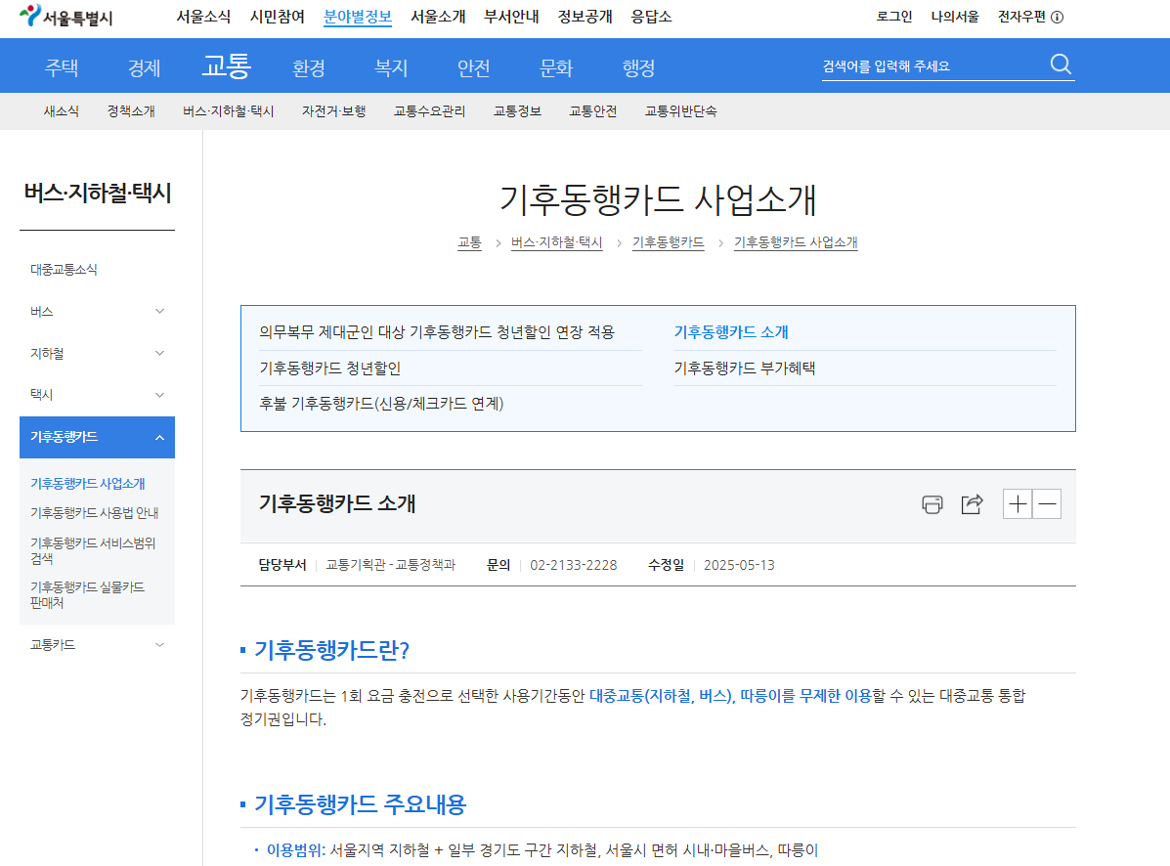Expand the 택시 sidebar section
The height and width of the screenshot is (866, 1170).
click(159, 395)
